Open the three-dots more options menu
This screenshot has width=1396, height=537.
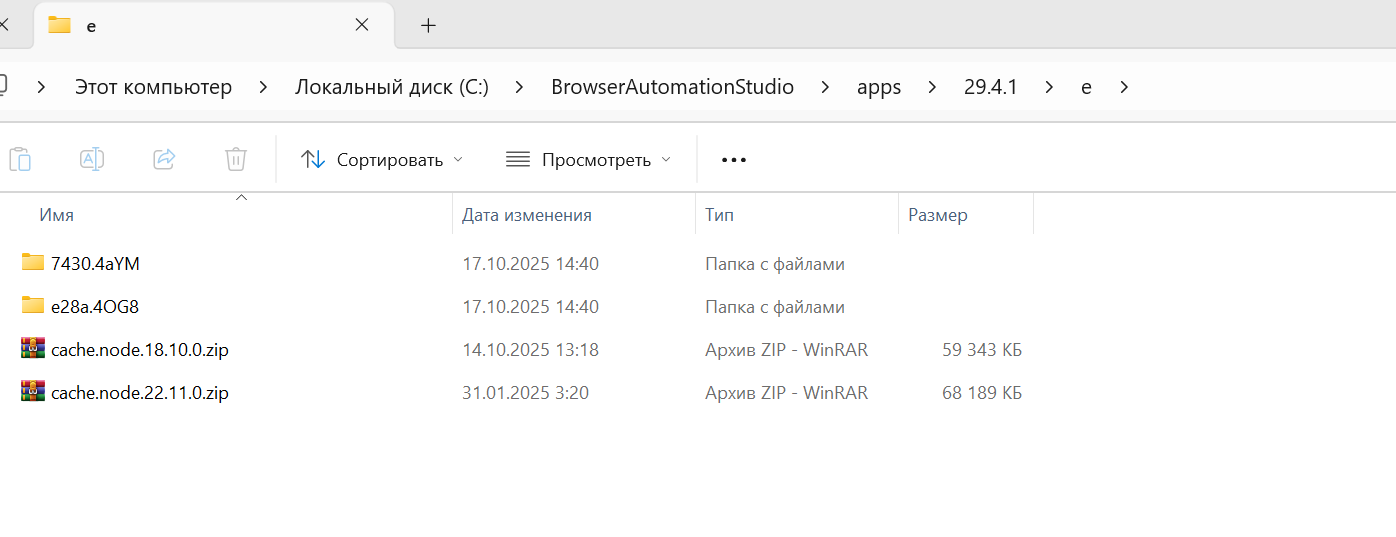tap(734, 160)
